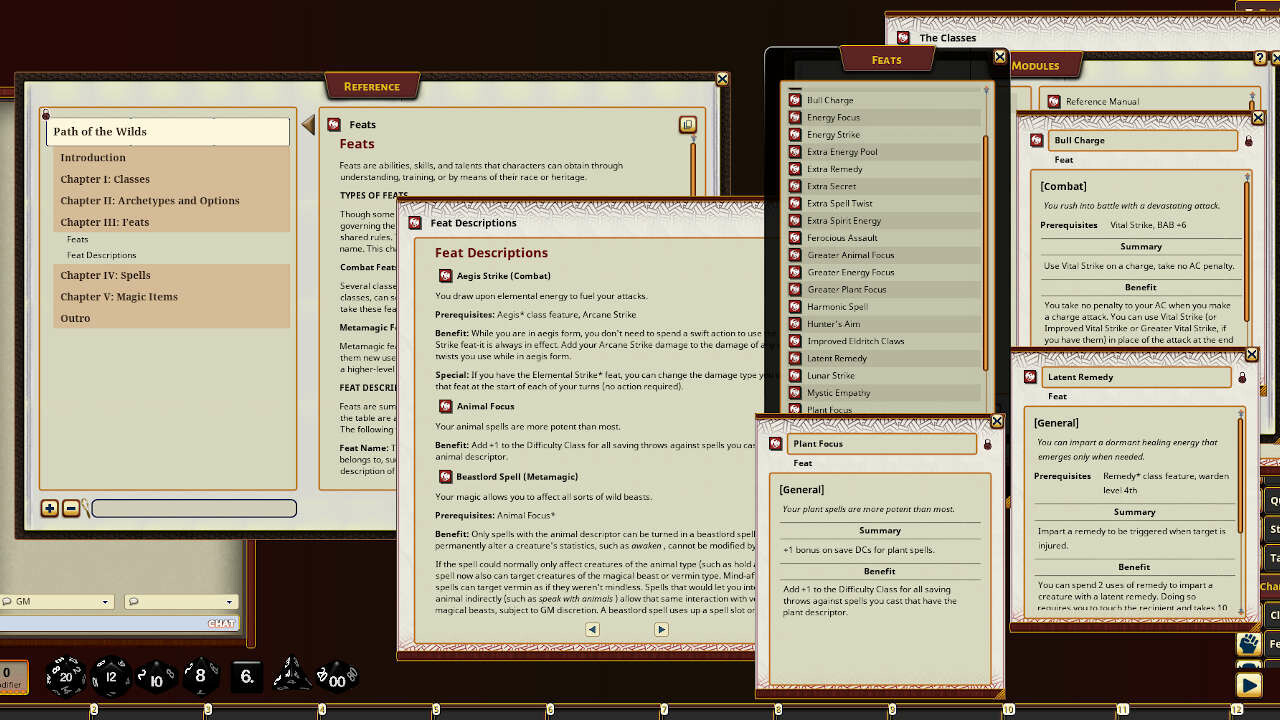Select the fist sidebar icon on right edge

1249,644
